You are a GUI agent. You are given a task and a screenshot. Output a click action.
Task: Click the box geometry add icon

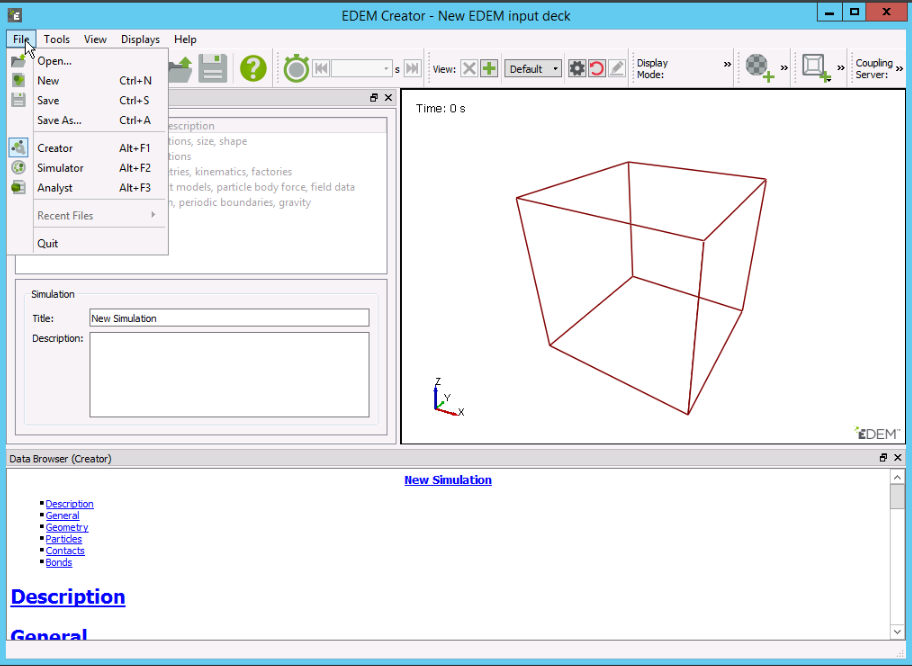click(816, 68)
